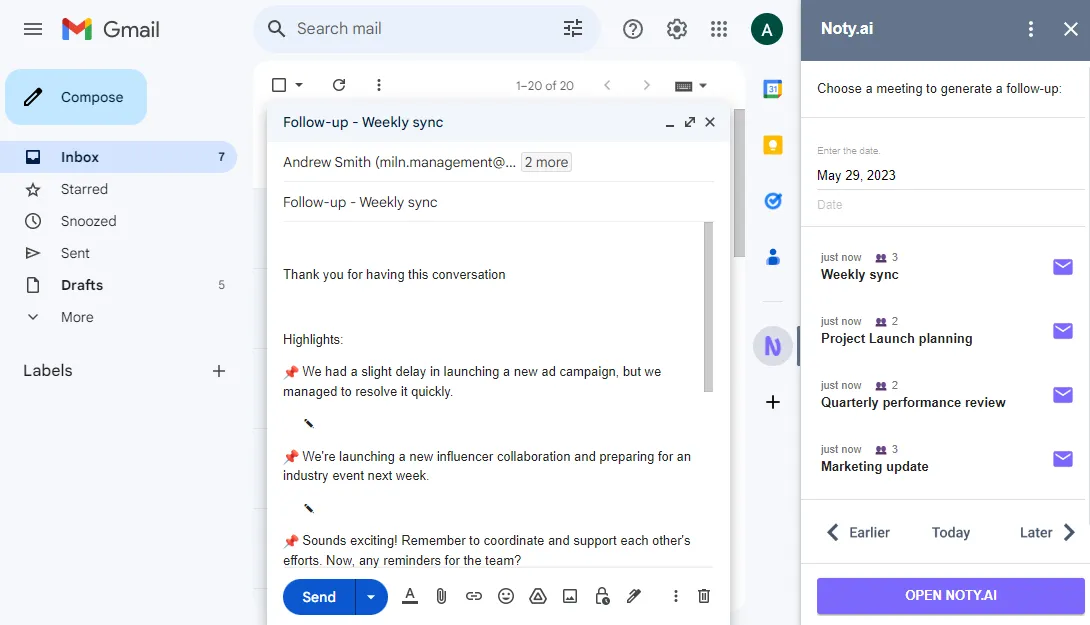Open the Google apps grid

[x=719, y=29]
